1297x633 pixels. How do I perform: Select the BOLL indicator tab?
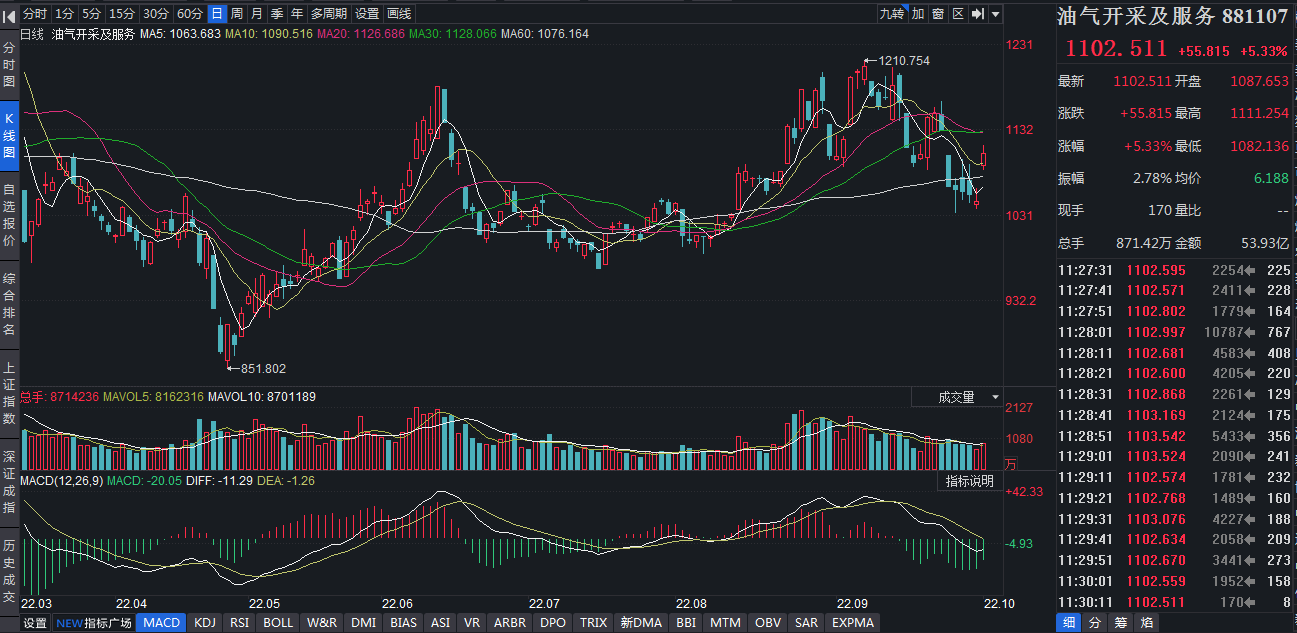[278, 623]
